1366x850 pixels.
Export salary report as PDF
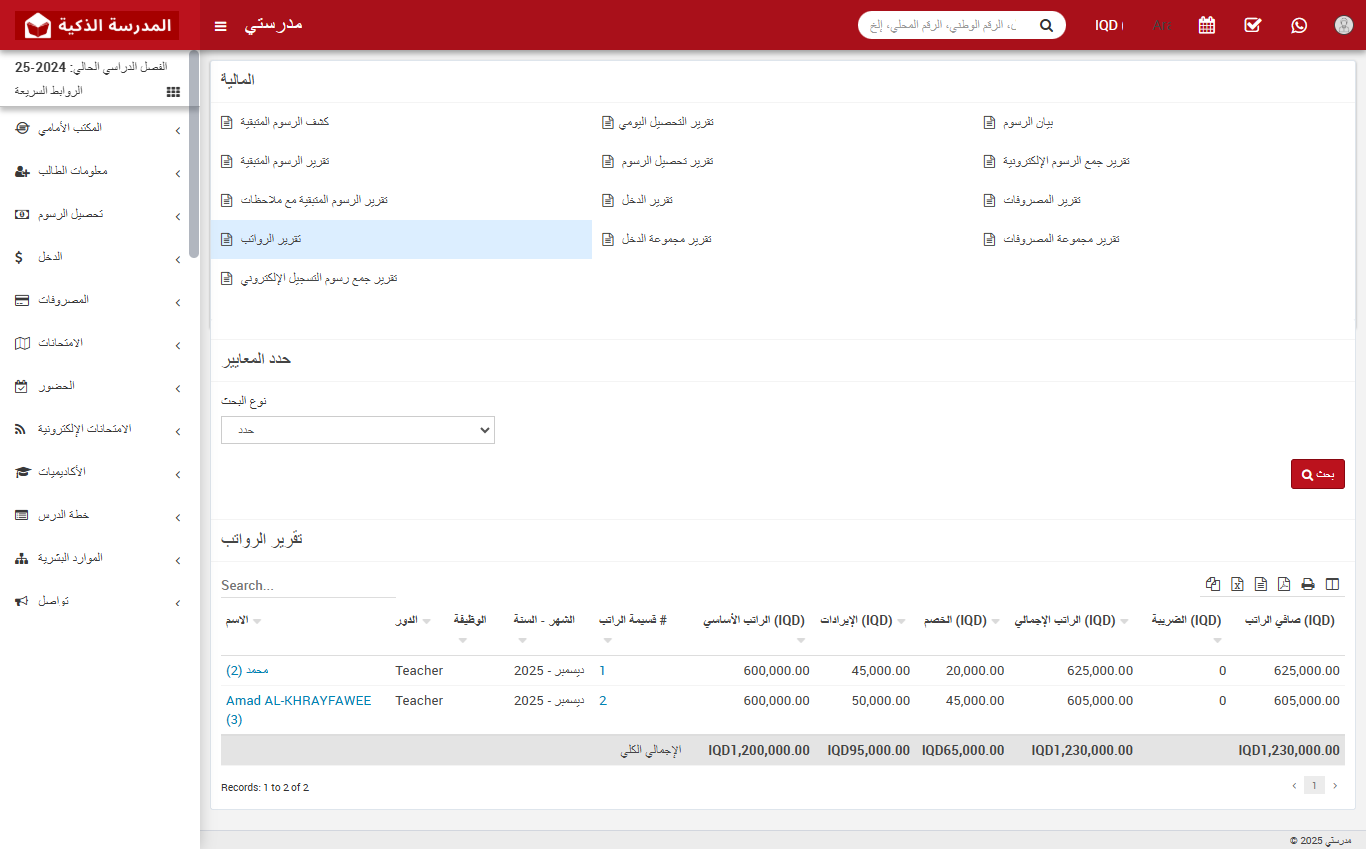(1284, 584)
